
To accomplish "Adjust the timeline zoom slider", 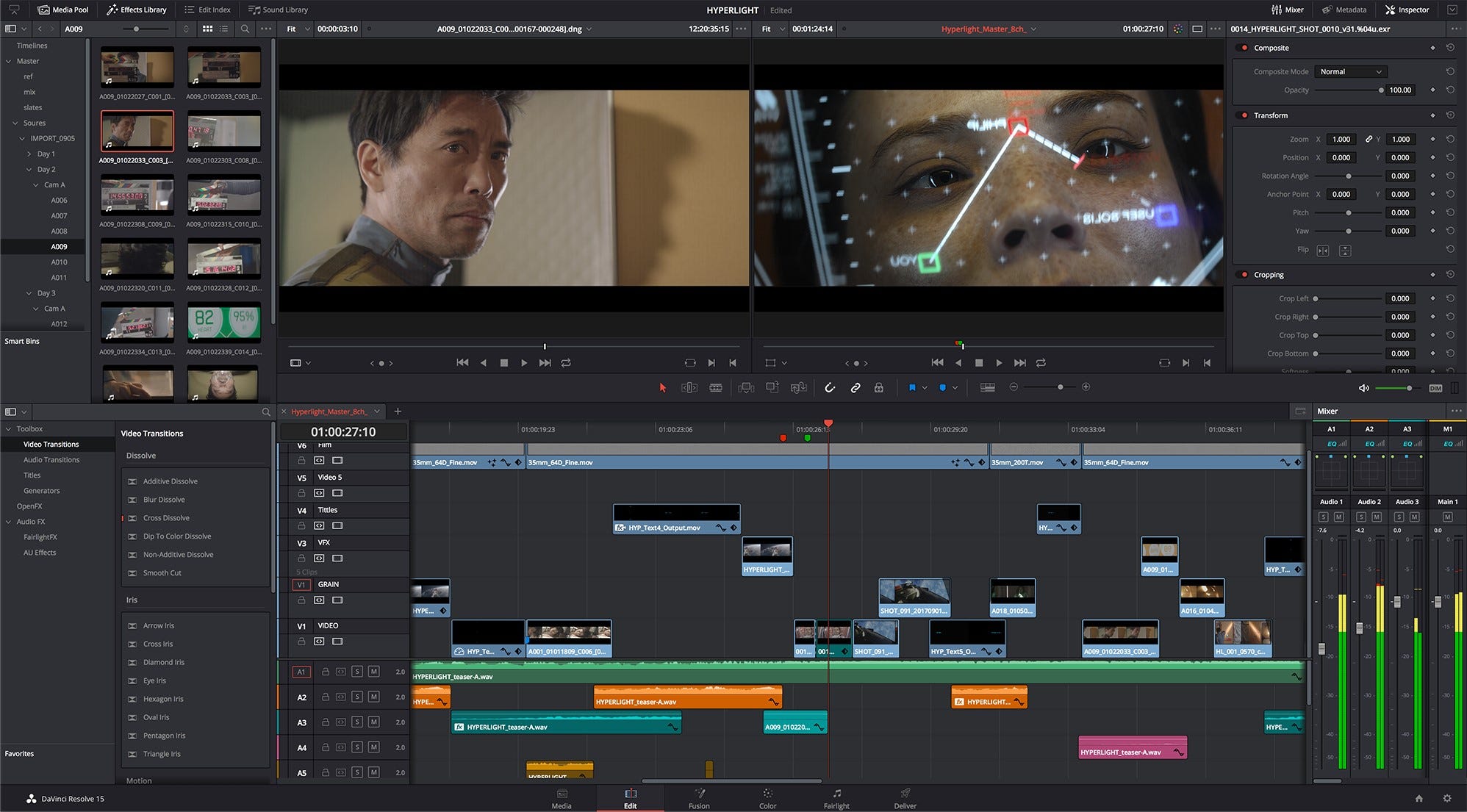I will tap(1061, 387).
